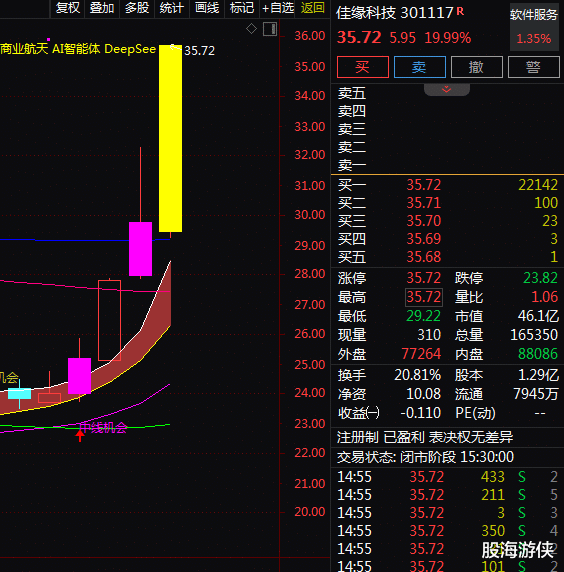Expand the sell orders chevron arrow
The height and width of the screenshot is (572, 564).
tap(447, 89)
